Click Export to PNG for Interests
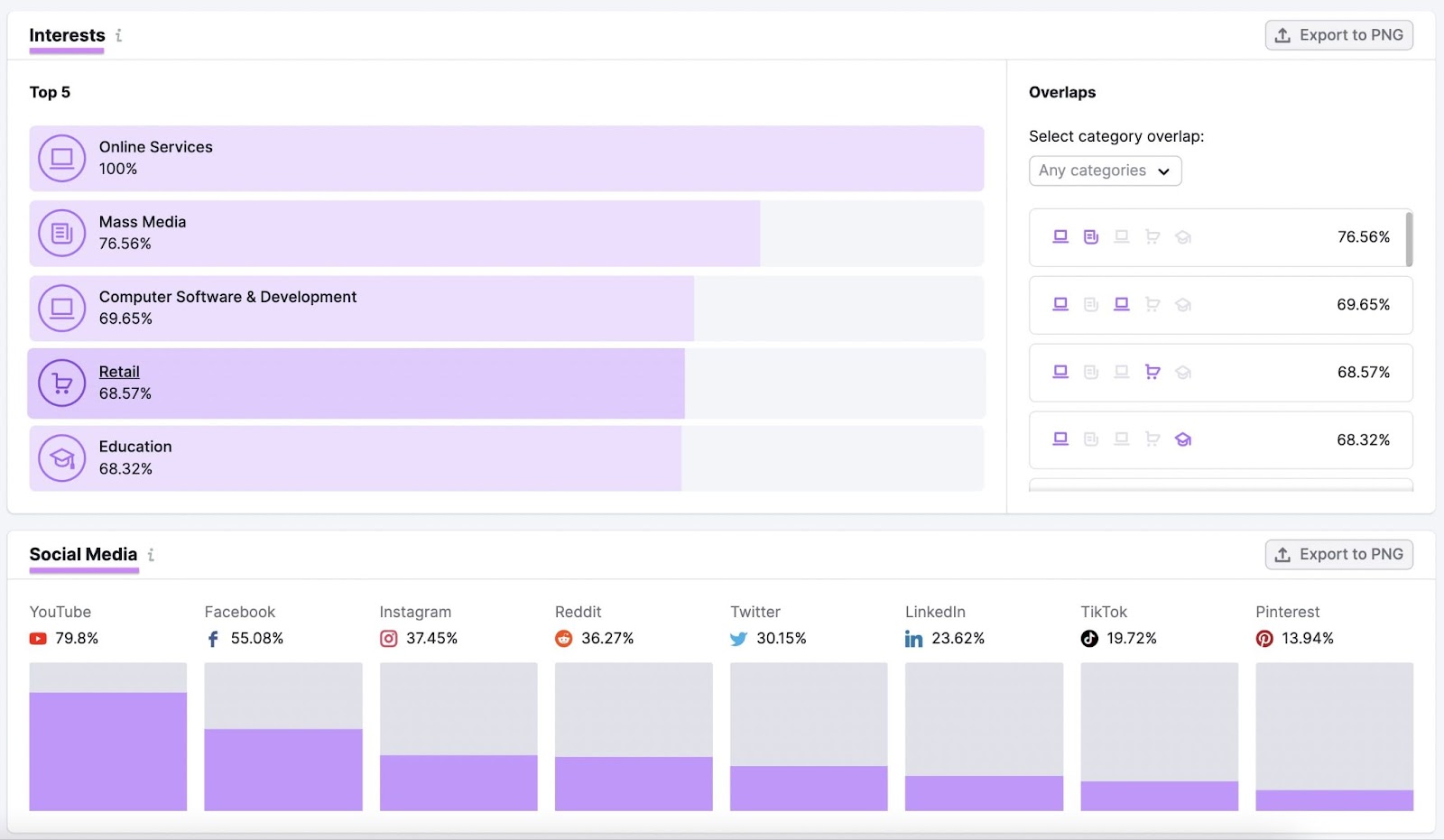Screen dimensions: 1444x840 (1338, 34)
